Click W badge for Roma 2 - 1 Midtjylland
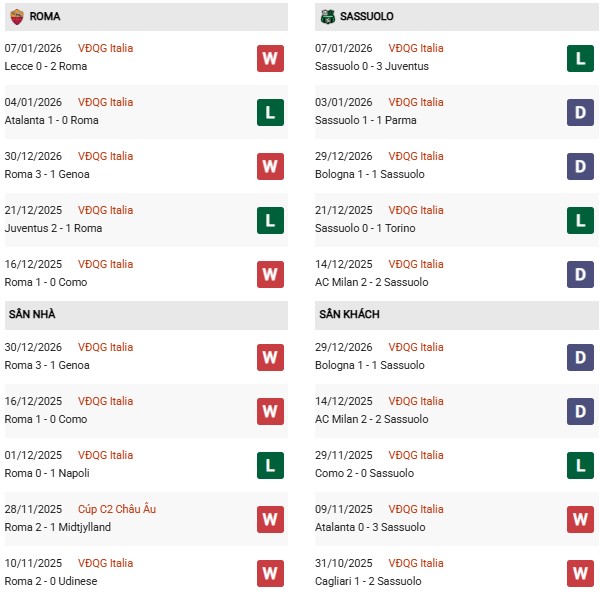Image resolution: width=600 pixels, height=596 pixels. [x=270, y=519]
